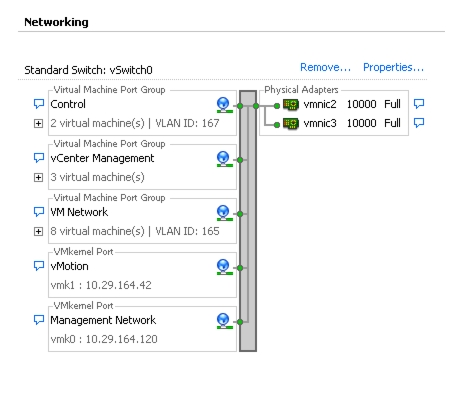Open the info bubble beside vCenter Management
The image size is (458, 393).
point(39,158)
